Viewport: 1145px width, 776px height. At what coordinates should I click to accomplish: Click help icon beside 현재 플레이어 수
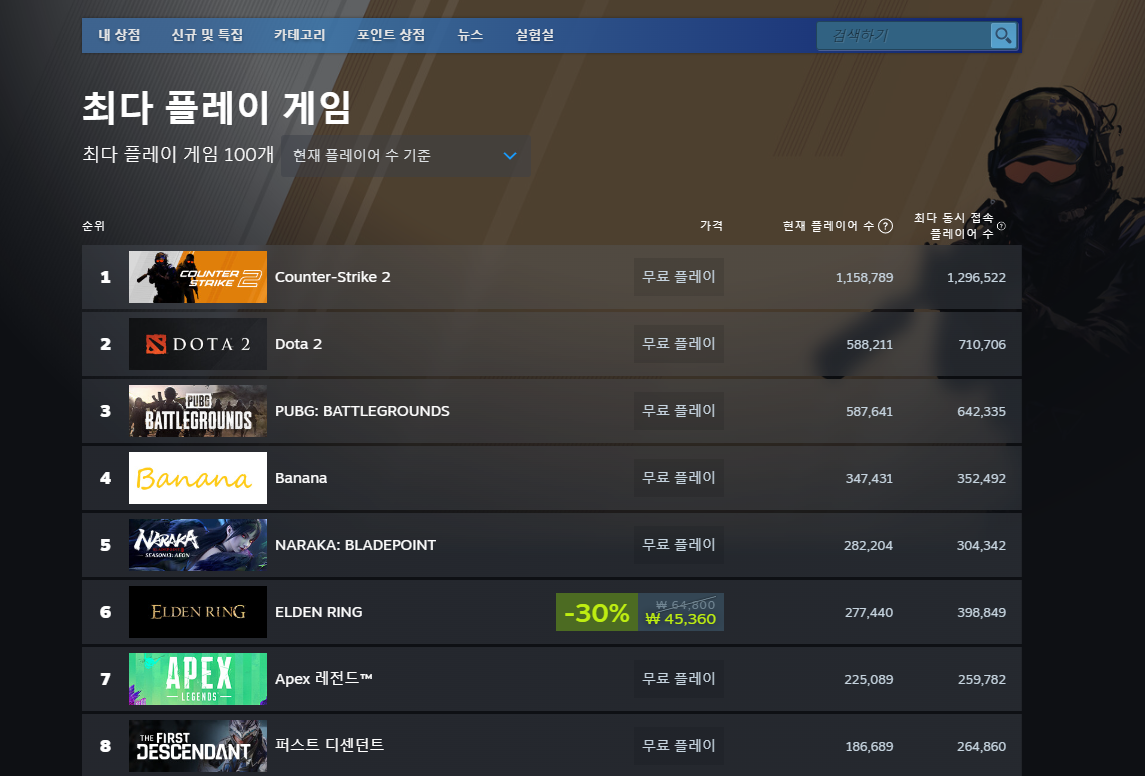(x=885, y=226)
